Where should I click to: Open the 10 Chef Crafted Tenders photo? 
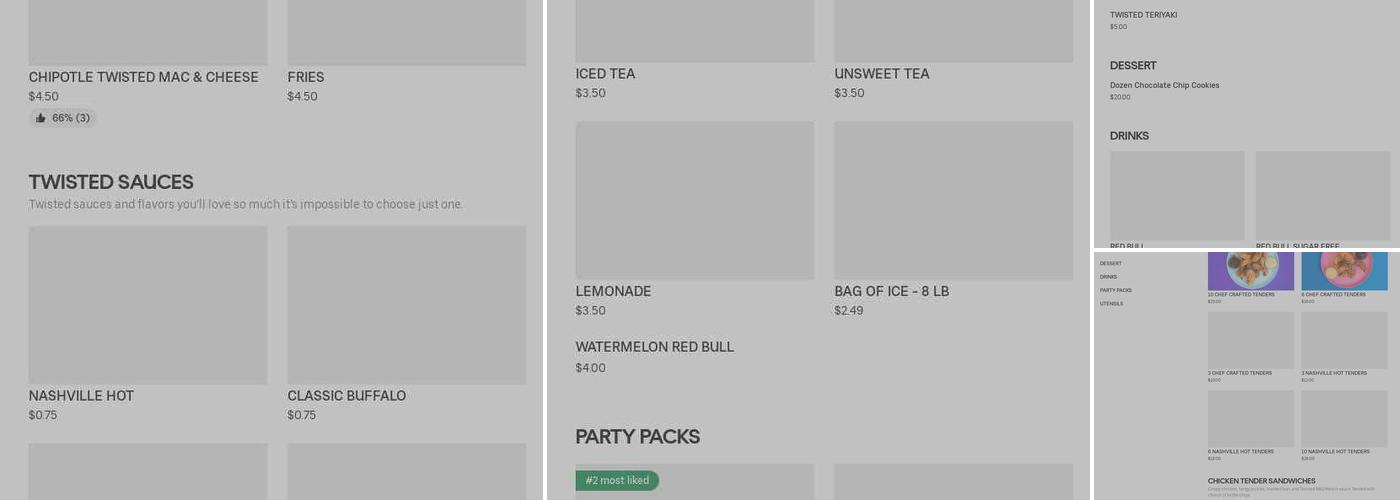pyautogui.click(x=1250, y=270)
